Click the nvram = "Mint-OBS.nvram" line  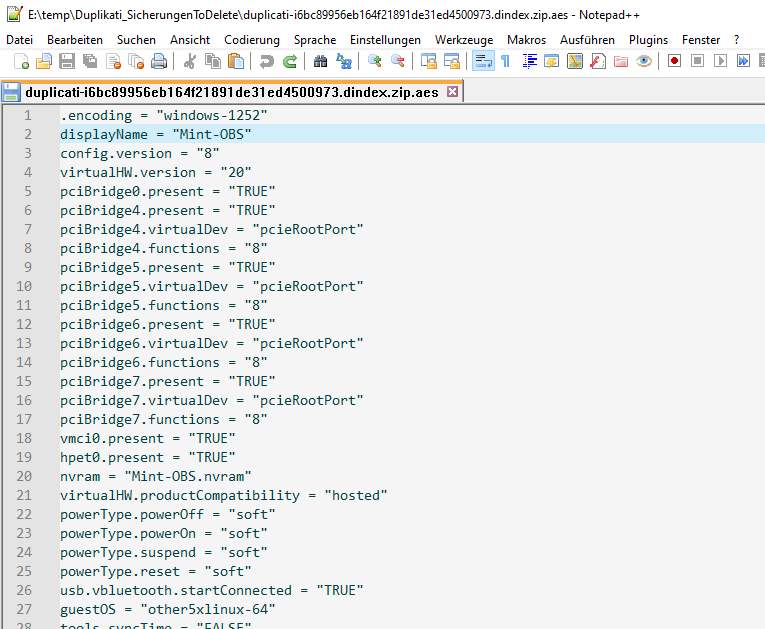click(155, 476)
